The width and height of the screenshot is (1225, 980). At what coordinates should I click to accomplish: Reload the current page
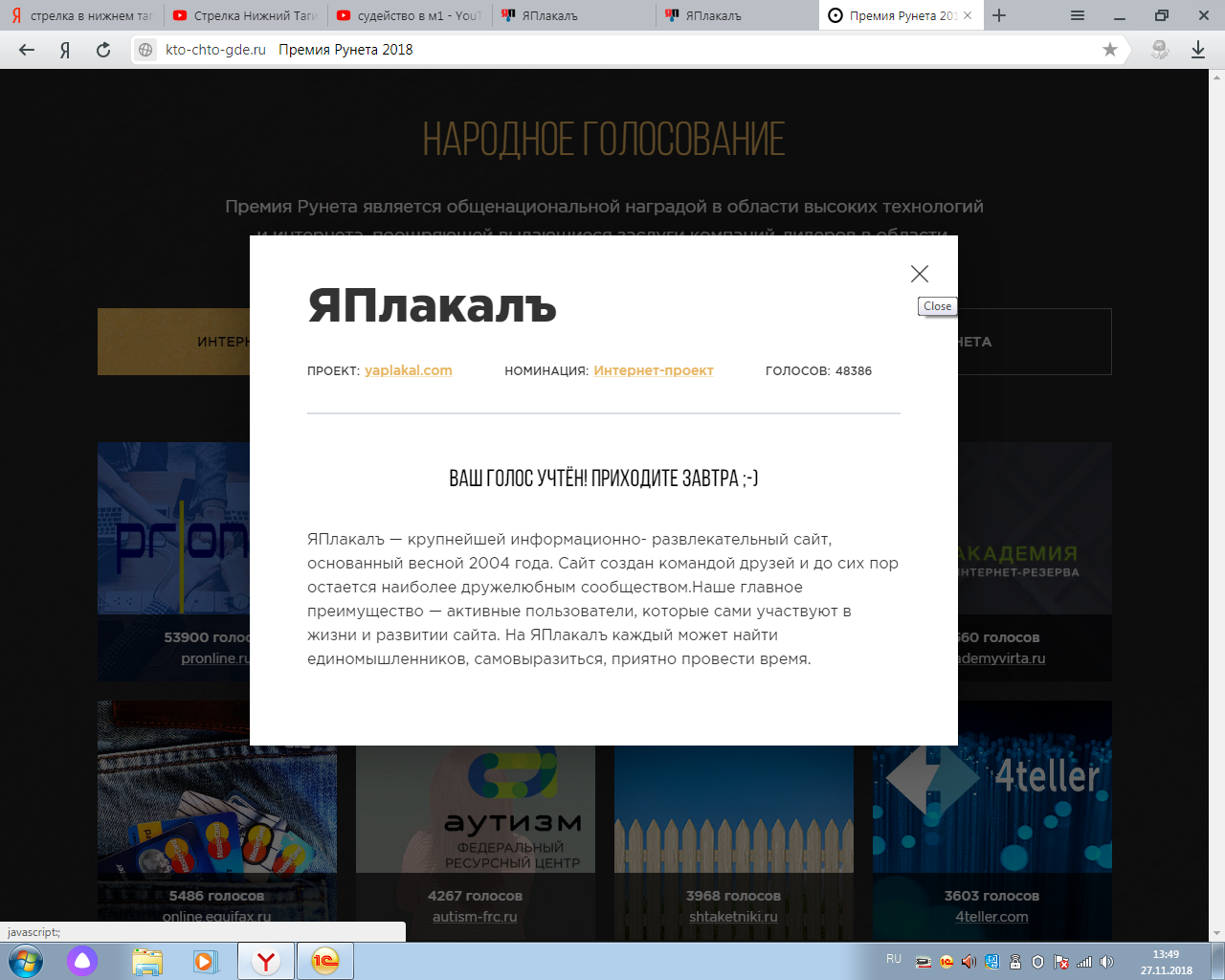103,50
